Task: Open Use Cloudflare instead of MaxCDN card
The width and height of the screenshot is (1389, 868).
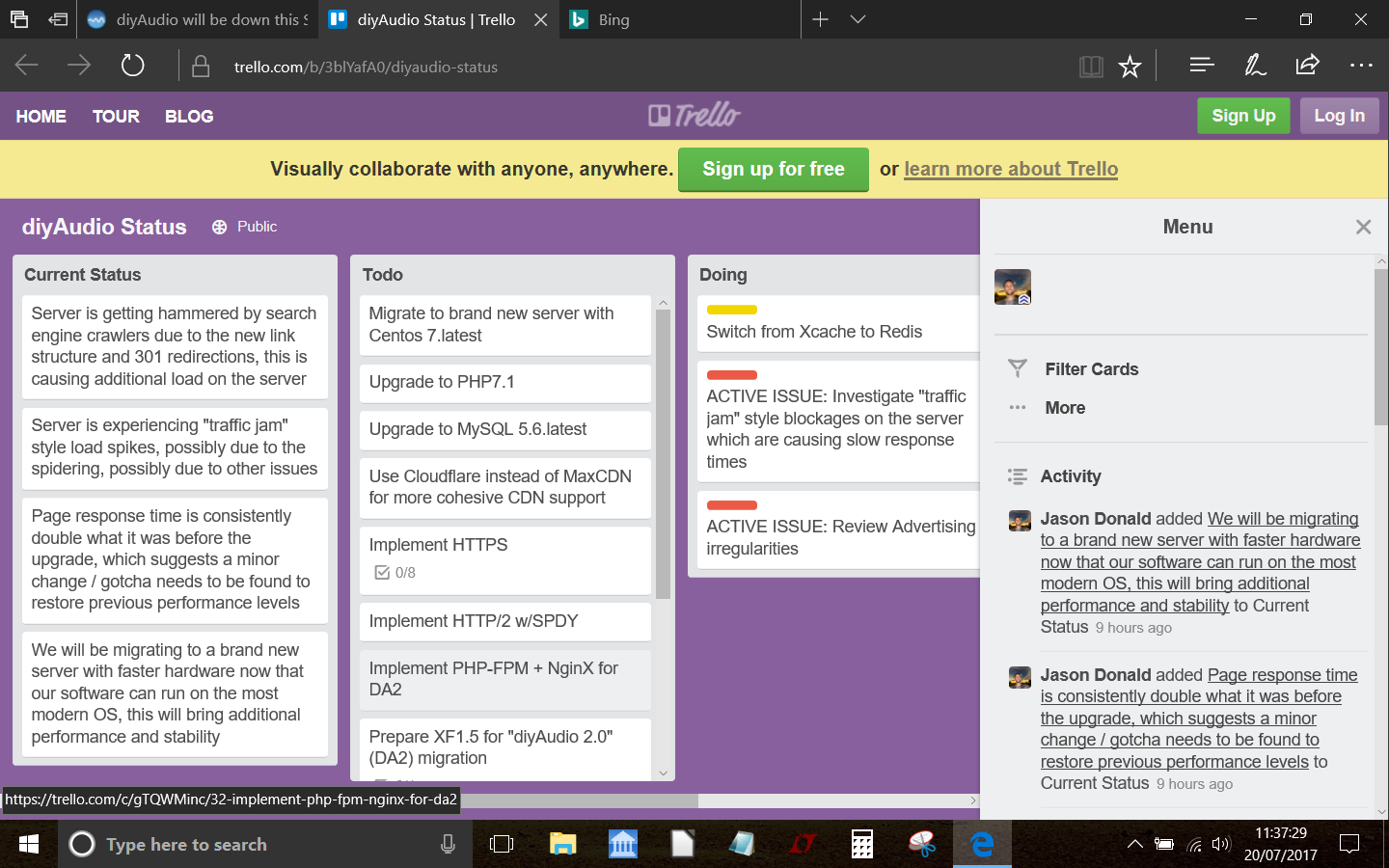Action: click(x=505, y=488)
